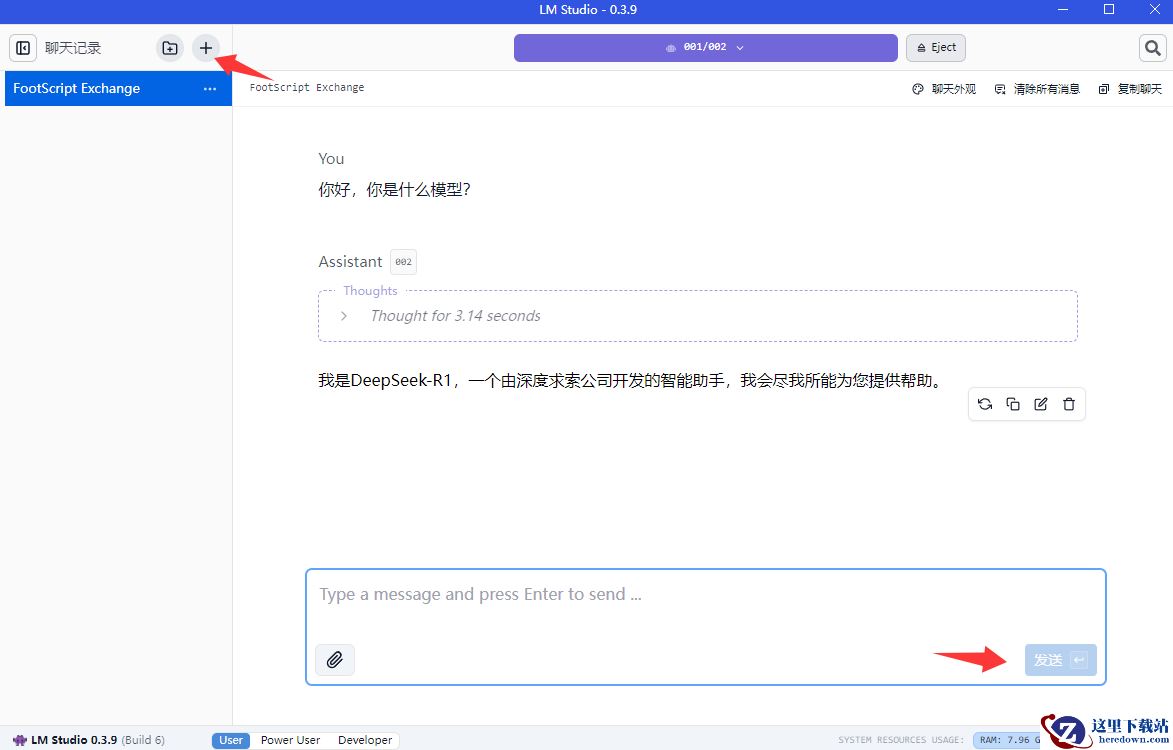The image size is (1173, 750).
Task: Create a new chat folder
Action: (x=170, y=48)
